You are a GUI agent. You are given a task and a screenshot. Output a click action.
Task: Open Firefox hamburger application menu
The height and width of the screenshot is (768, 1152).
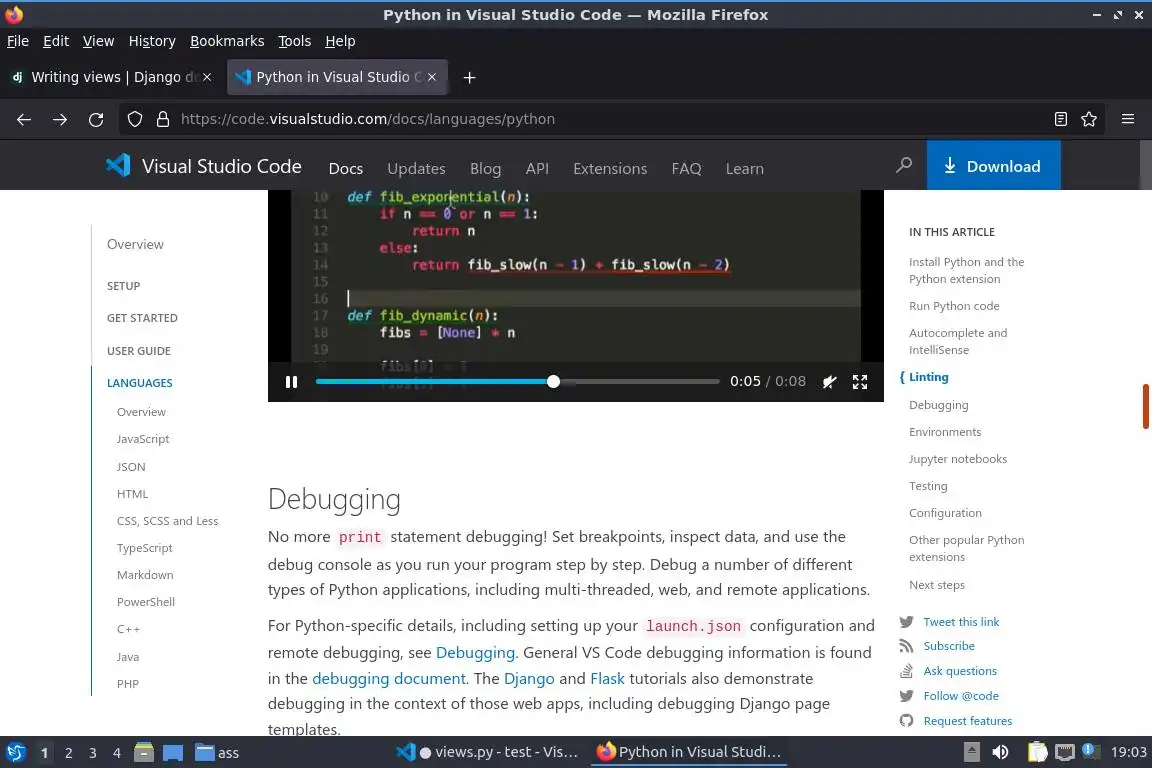click(x=1128, y=119)
